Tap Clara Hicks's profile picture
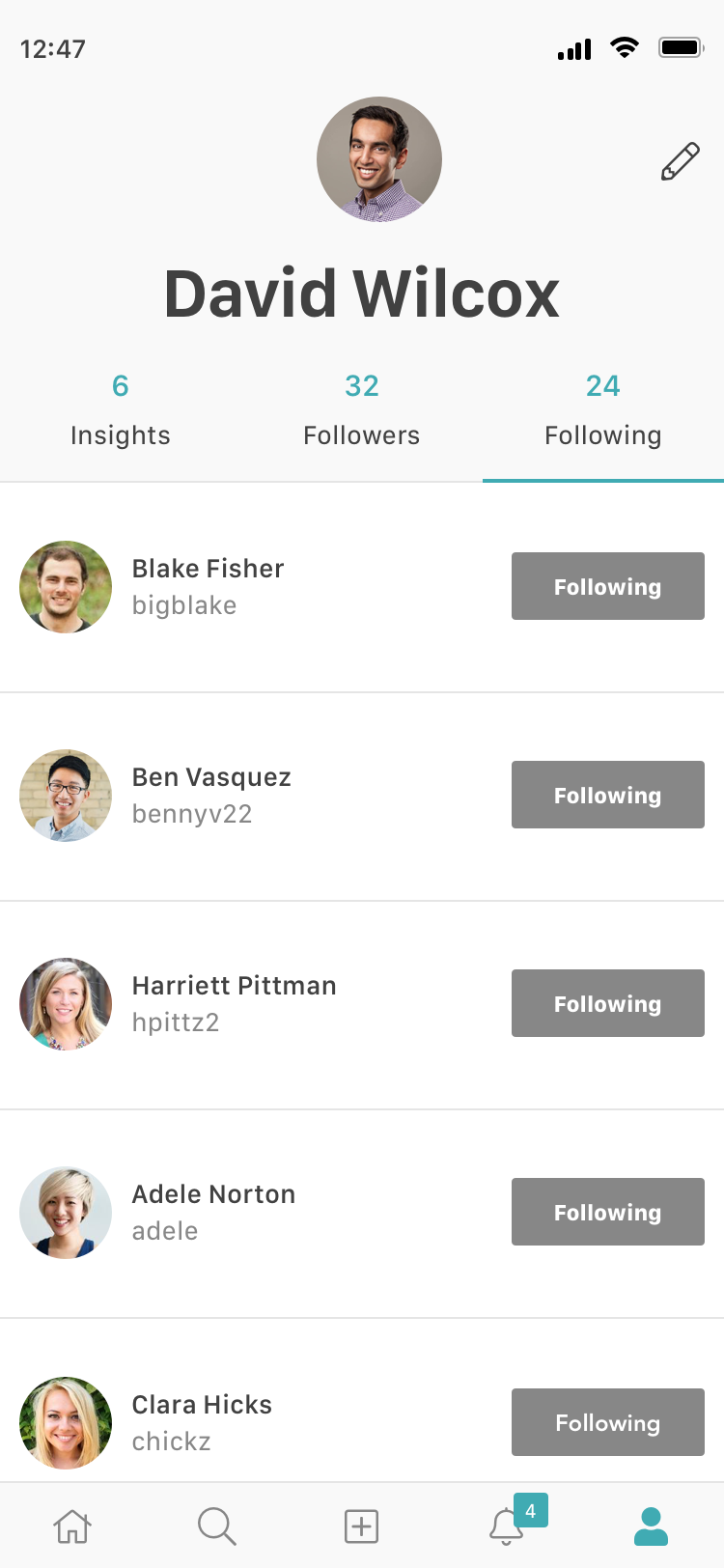 point(66,1423)
